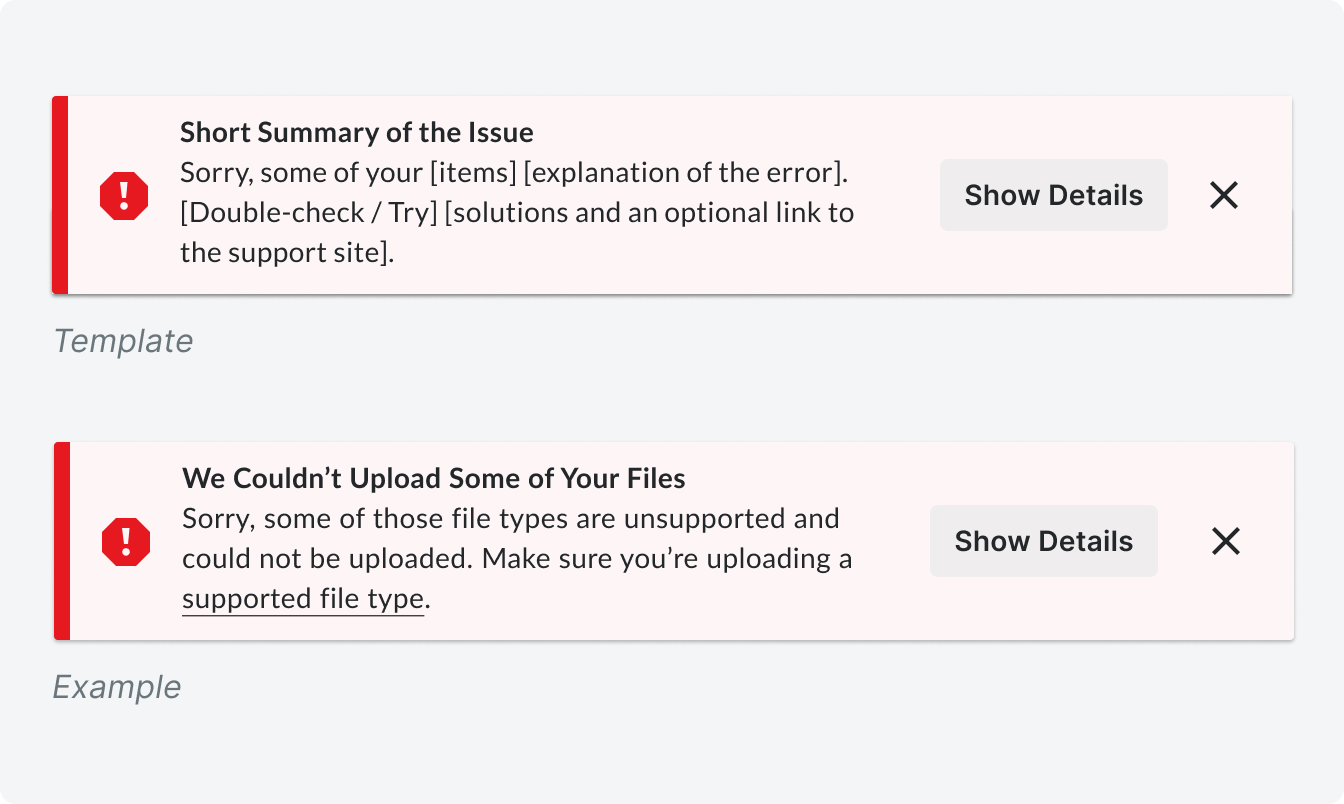
Task: Dismiss the Short Summary of the Issue banner
Action: [x=1224, y=195]
